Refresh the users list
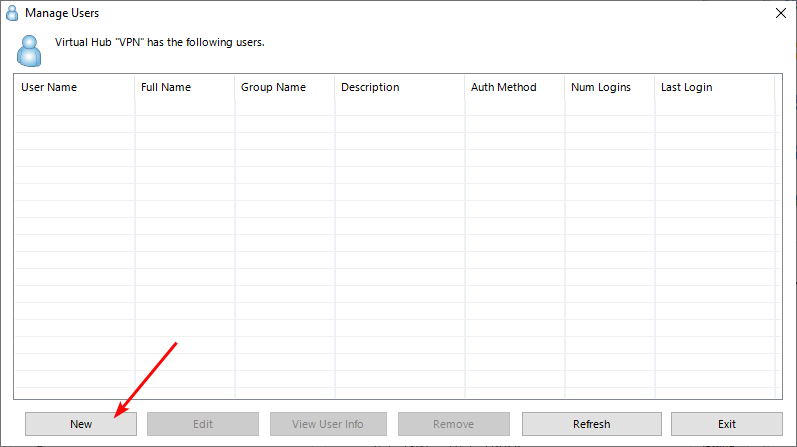 pyautogui.click(x=591, y=424)
